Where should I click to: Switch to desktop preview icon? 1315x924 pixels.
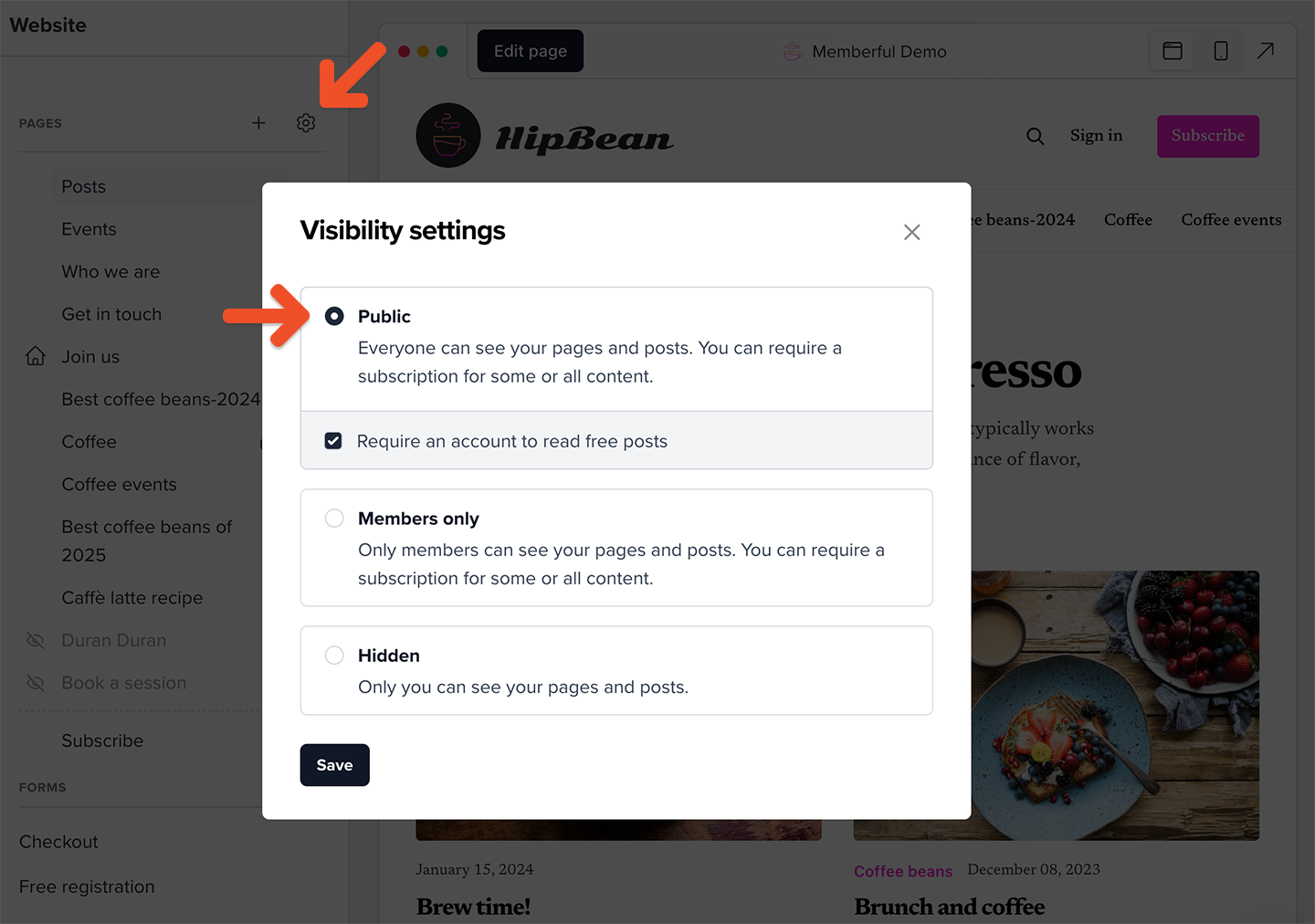[x=1172, y=51]
